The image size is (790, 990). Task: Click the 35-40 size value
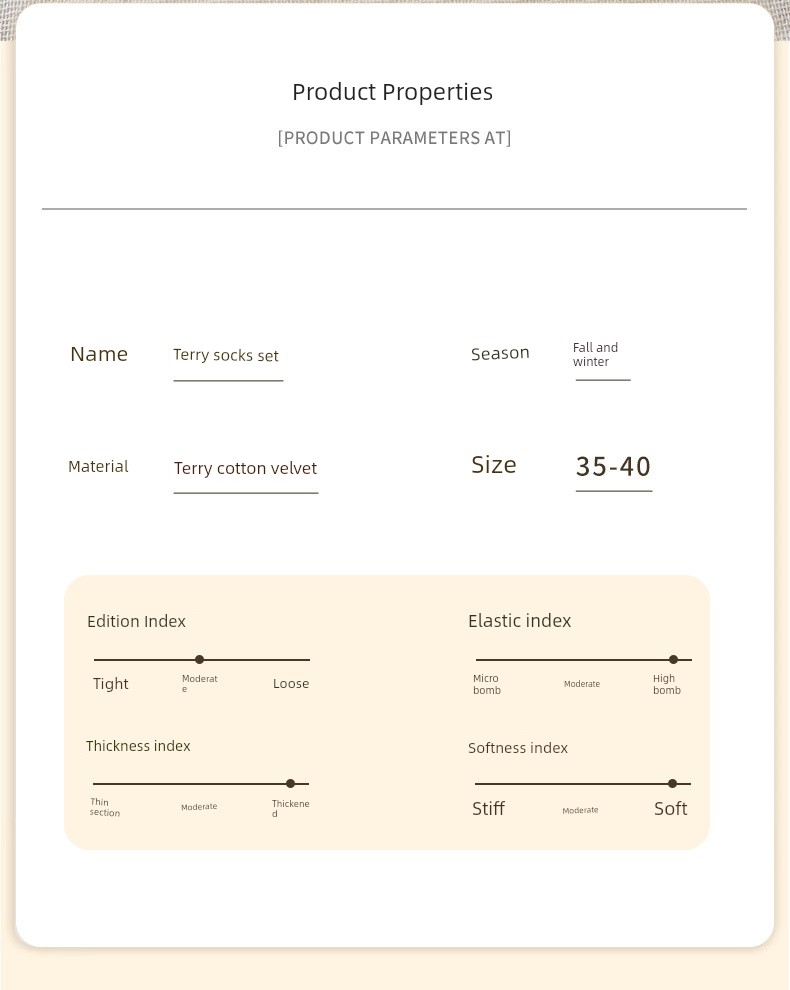point(613,467)
